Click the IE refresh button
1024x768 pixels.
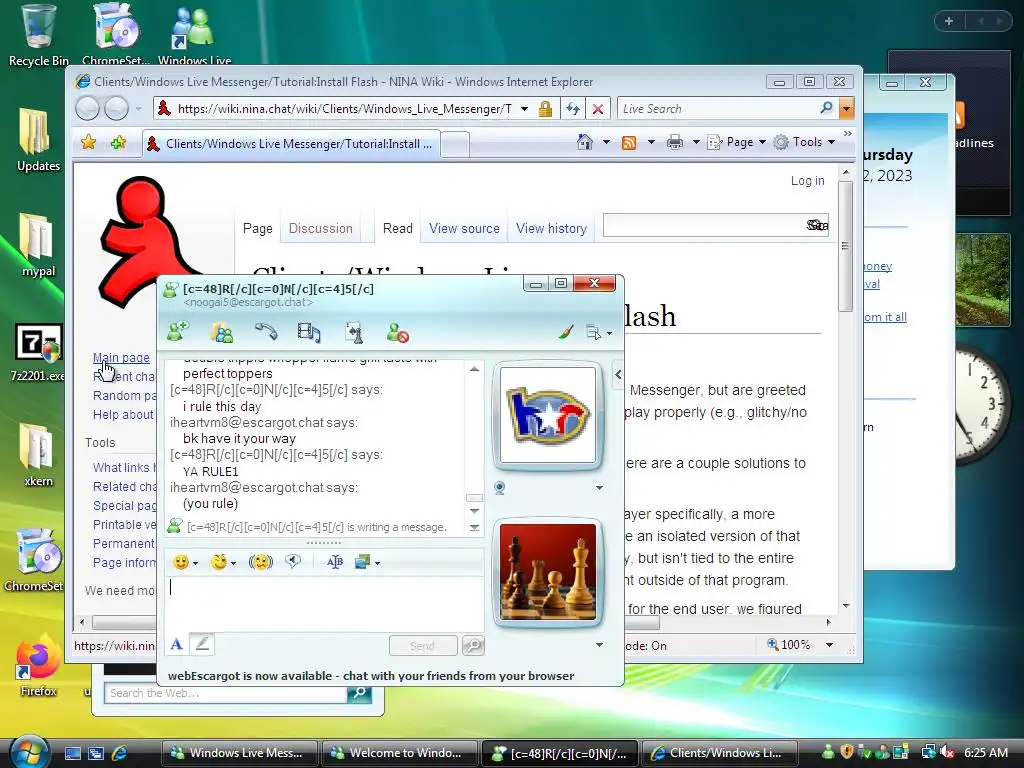pyautogui.click(x=573, y=108)
